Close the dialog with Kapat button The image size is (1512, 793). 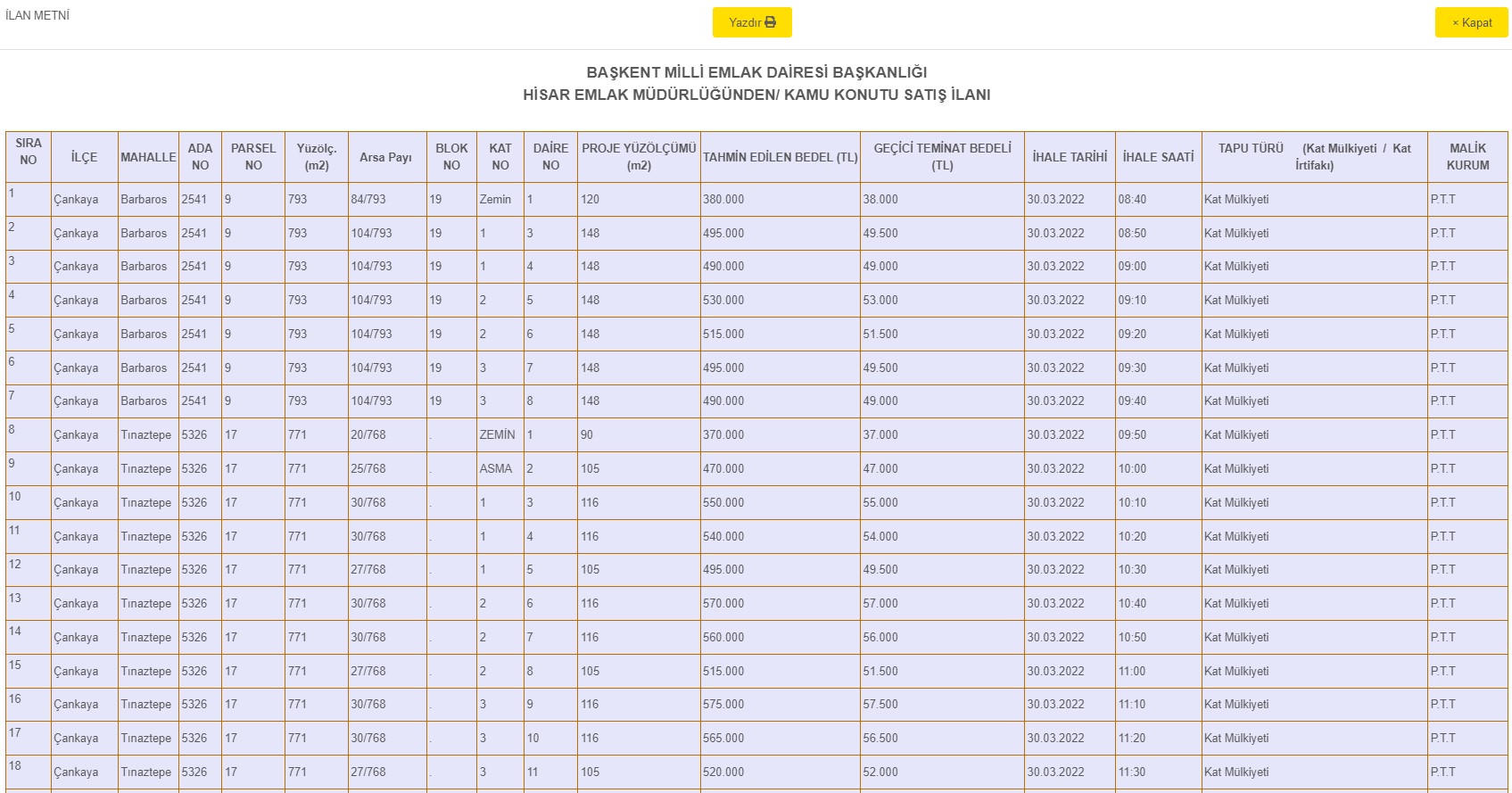coord(1471,22)
